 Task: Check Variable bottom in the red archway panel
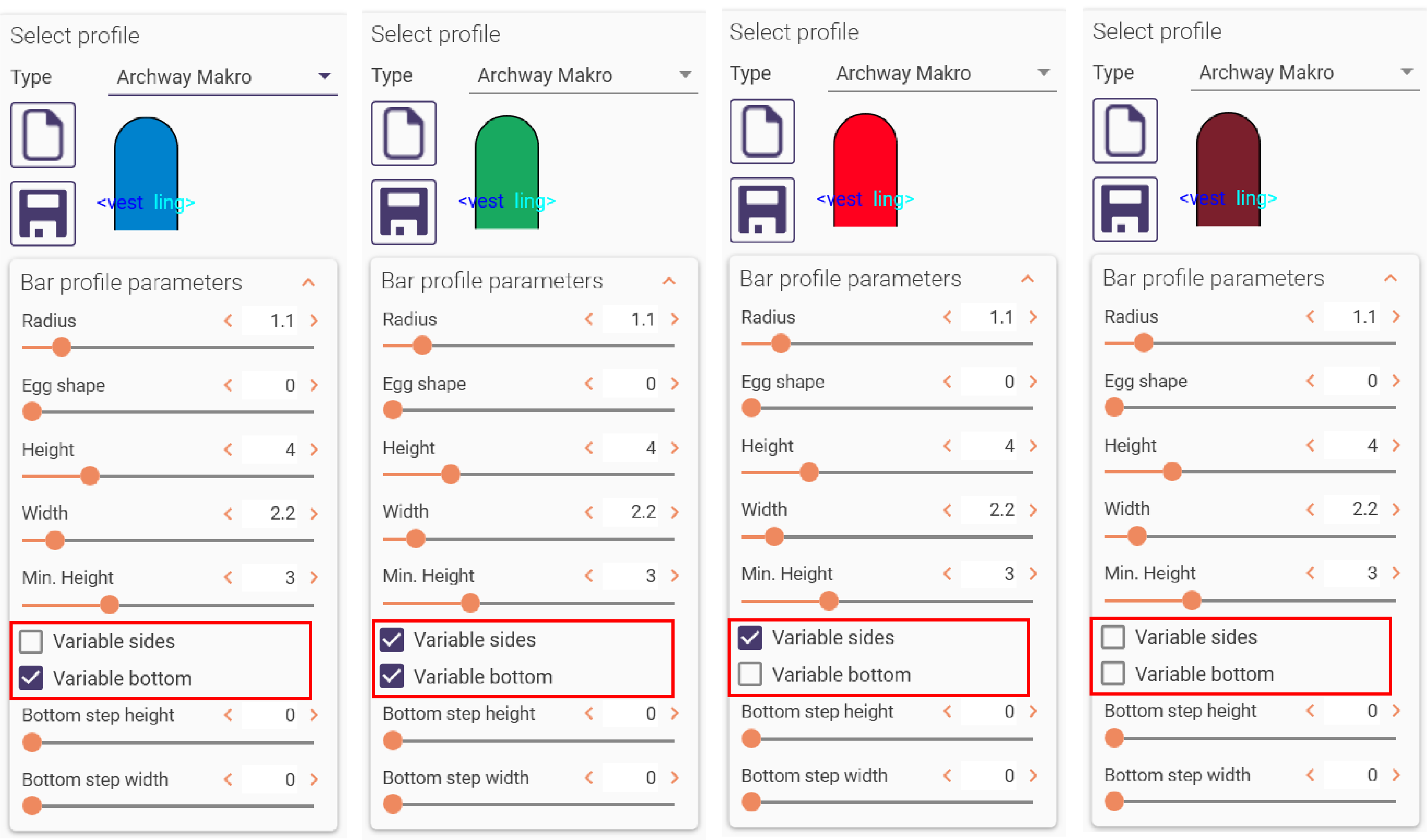pyautogui.click(x=750, y=674)
